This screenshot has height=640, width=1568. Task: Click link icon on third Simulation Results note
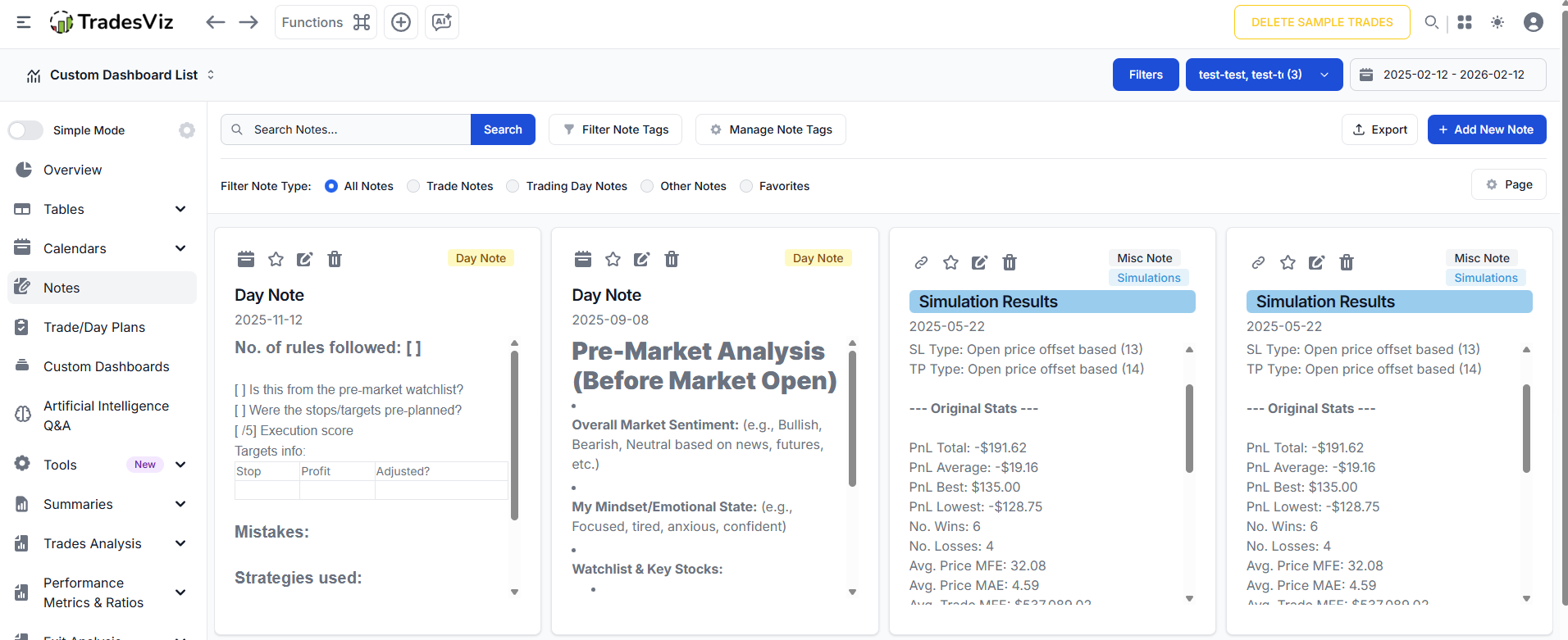coord(921,262)
